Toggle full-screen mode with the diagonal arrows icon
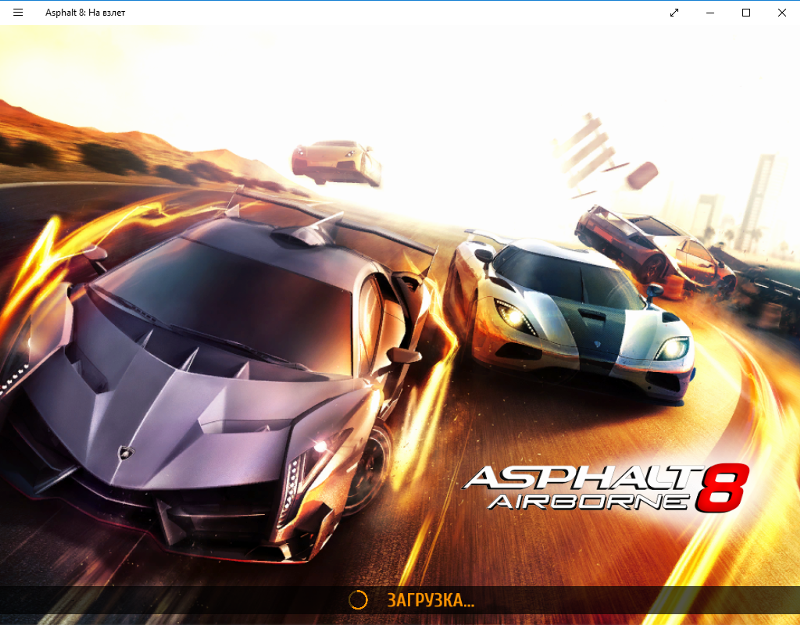Viewport: 800px width, 625px height. (674, 13)
